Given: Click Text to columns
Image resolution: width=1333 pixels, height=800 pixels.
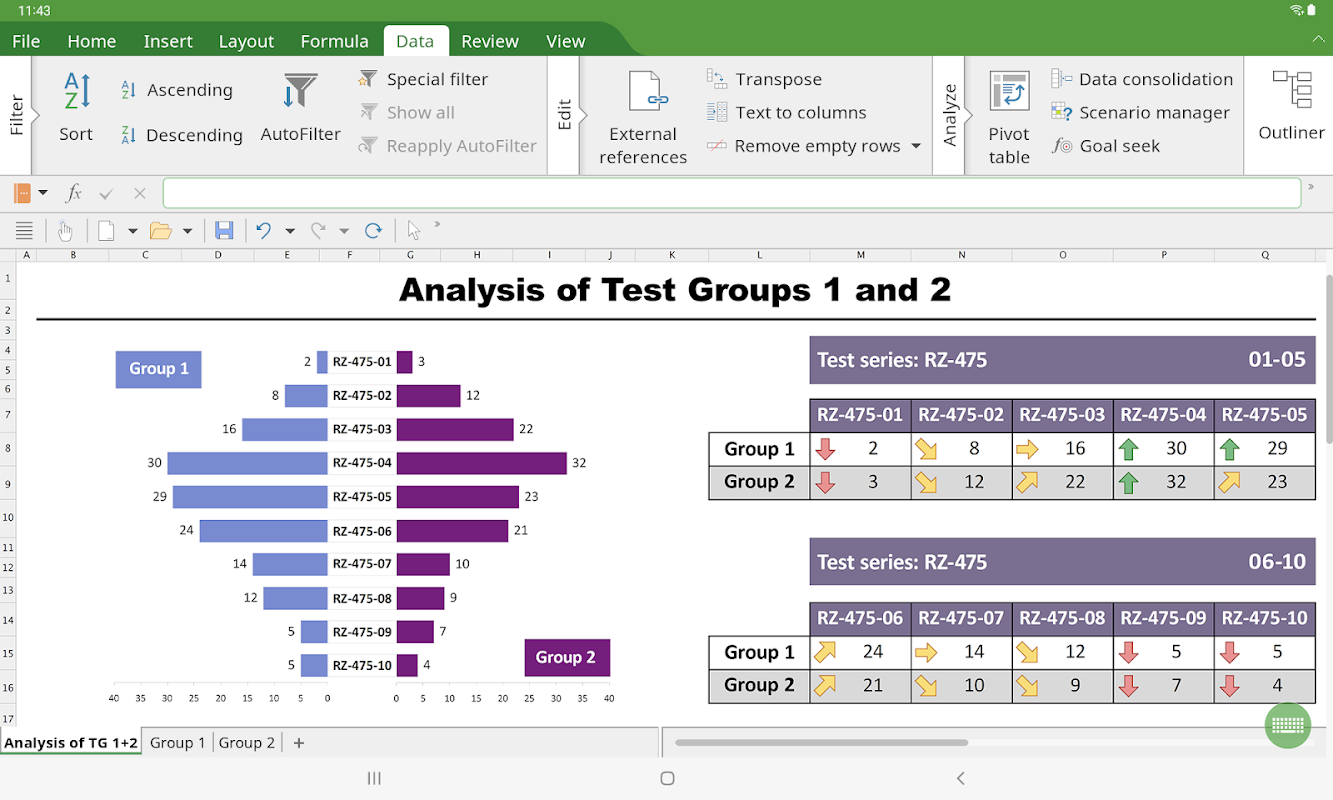Looking at the screenshot, I should pos(800,112).
